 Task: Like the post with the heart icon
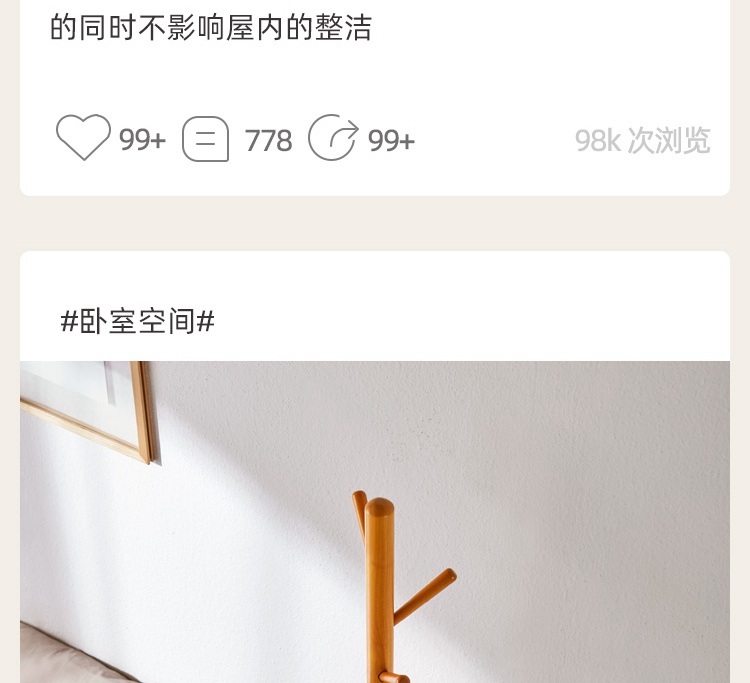pyautogui.click(x=83, y=137)
